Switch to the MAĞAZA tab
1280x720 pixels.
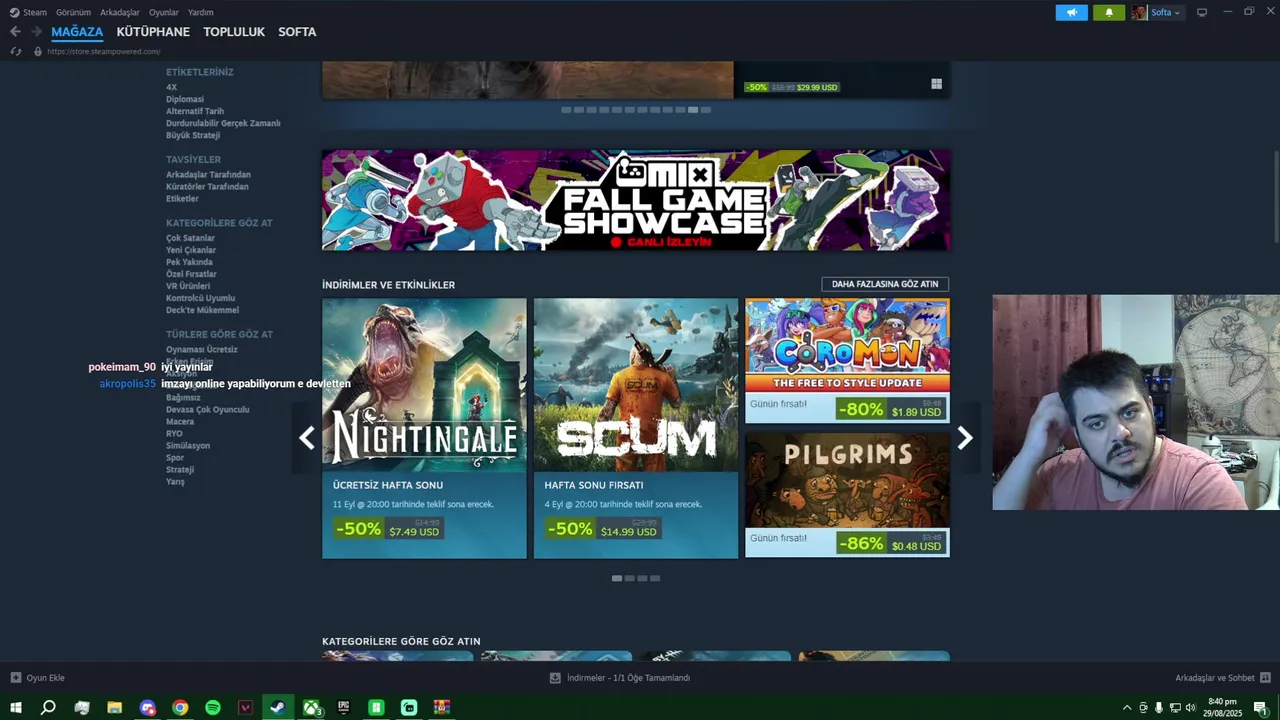tap(77, 32)
